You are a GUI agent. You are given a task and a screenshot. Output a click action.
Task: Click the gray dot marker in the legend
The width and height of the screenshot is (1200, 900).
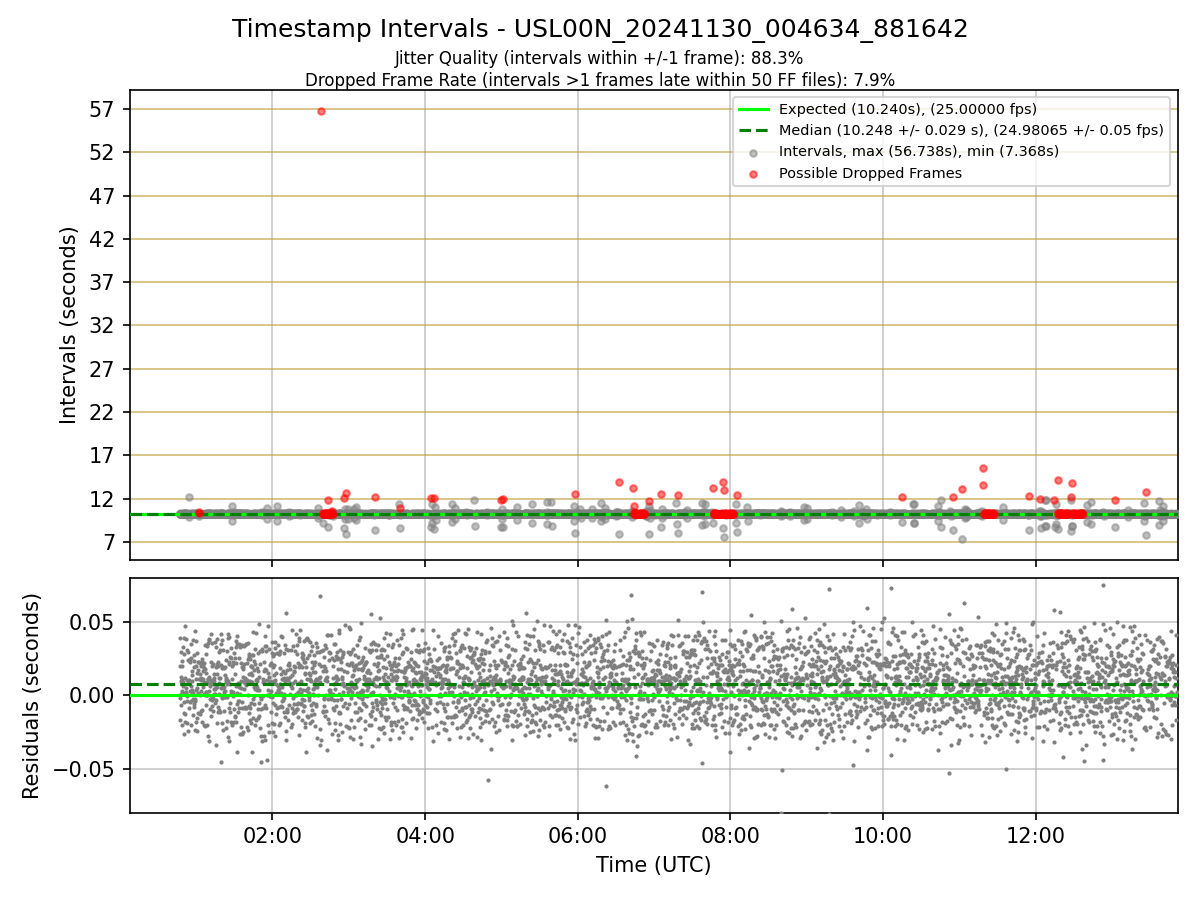tap(754, 152)
